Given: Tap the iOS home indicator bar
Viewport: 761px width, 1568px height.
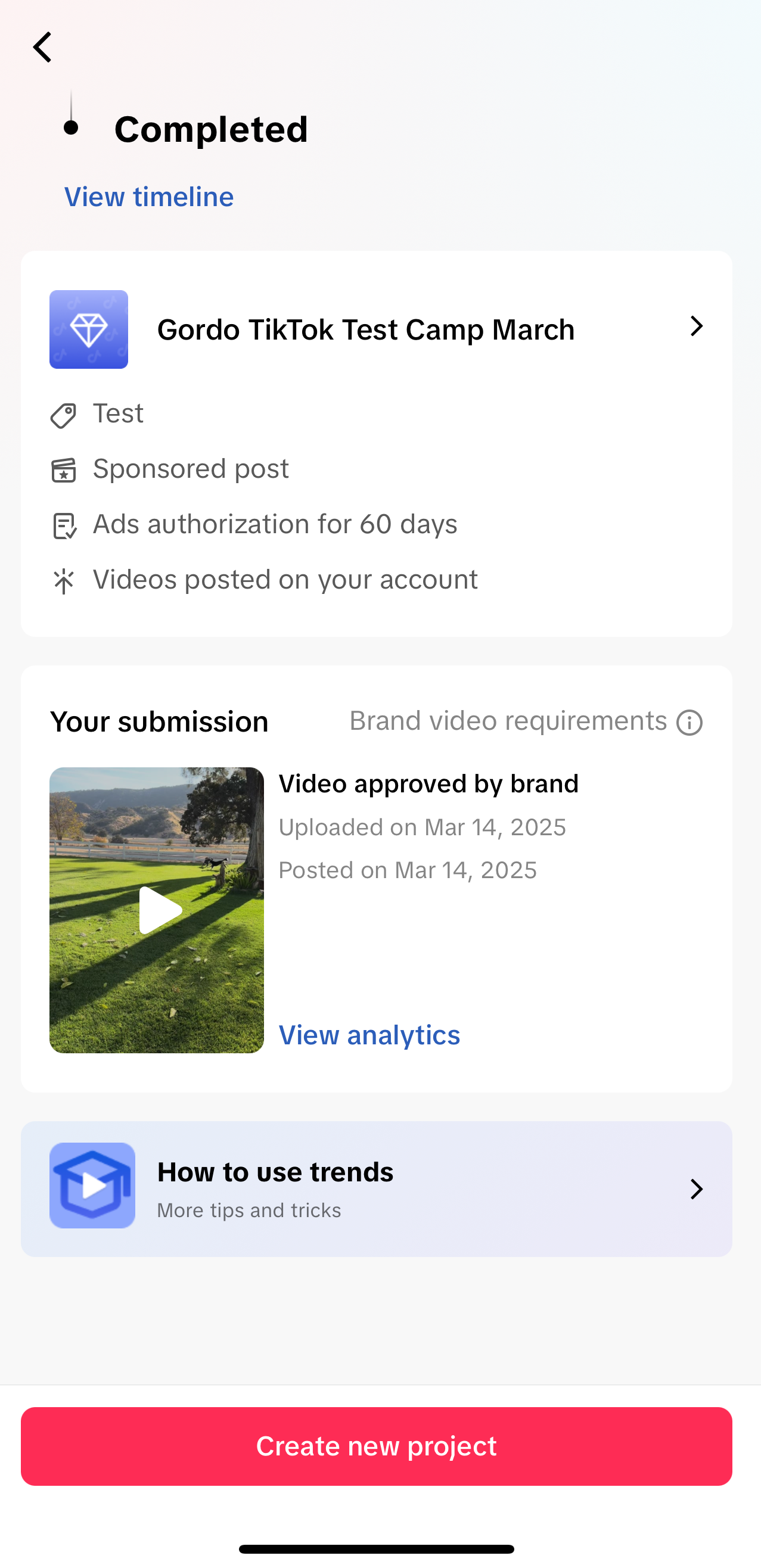Looking at the screenshot, I should click(377, 1548).
